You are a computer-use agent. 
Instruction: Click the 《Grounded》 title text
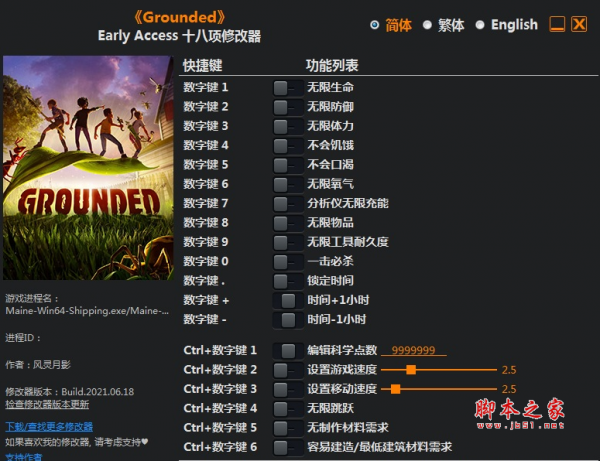179,17
